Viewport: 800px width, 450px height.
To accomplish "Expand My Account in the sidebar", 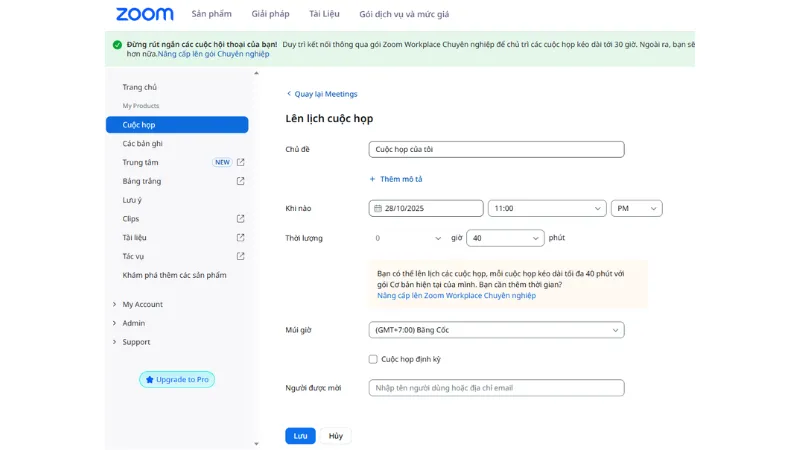I will pos(142,304).
